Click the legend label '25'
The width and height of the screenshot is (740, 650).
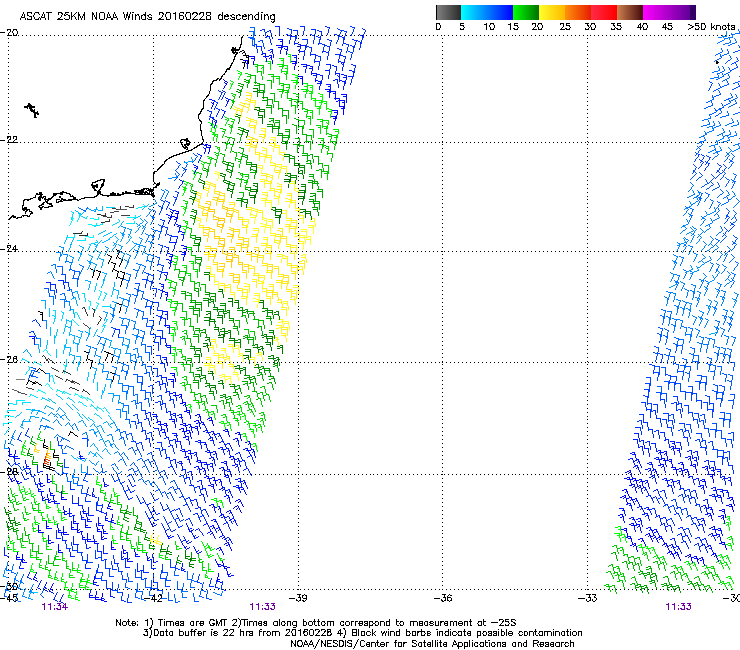(565, 27)
